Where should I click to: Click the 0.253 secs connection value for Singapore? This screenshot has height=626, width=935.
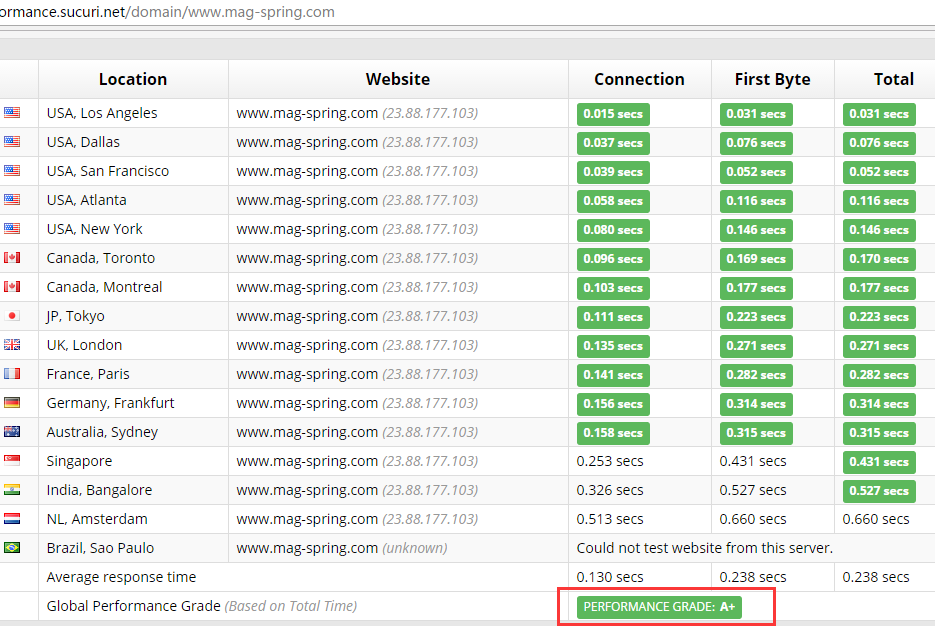pyautogui.click(x=610, y=461)
